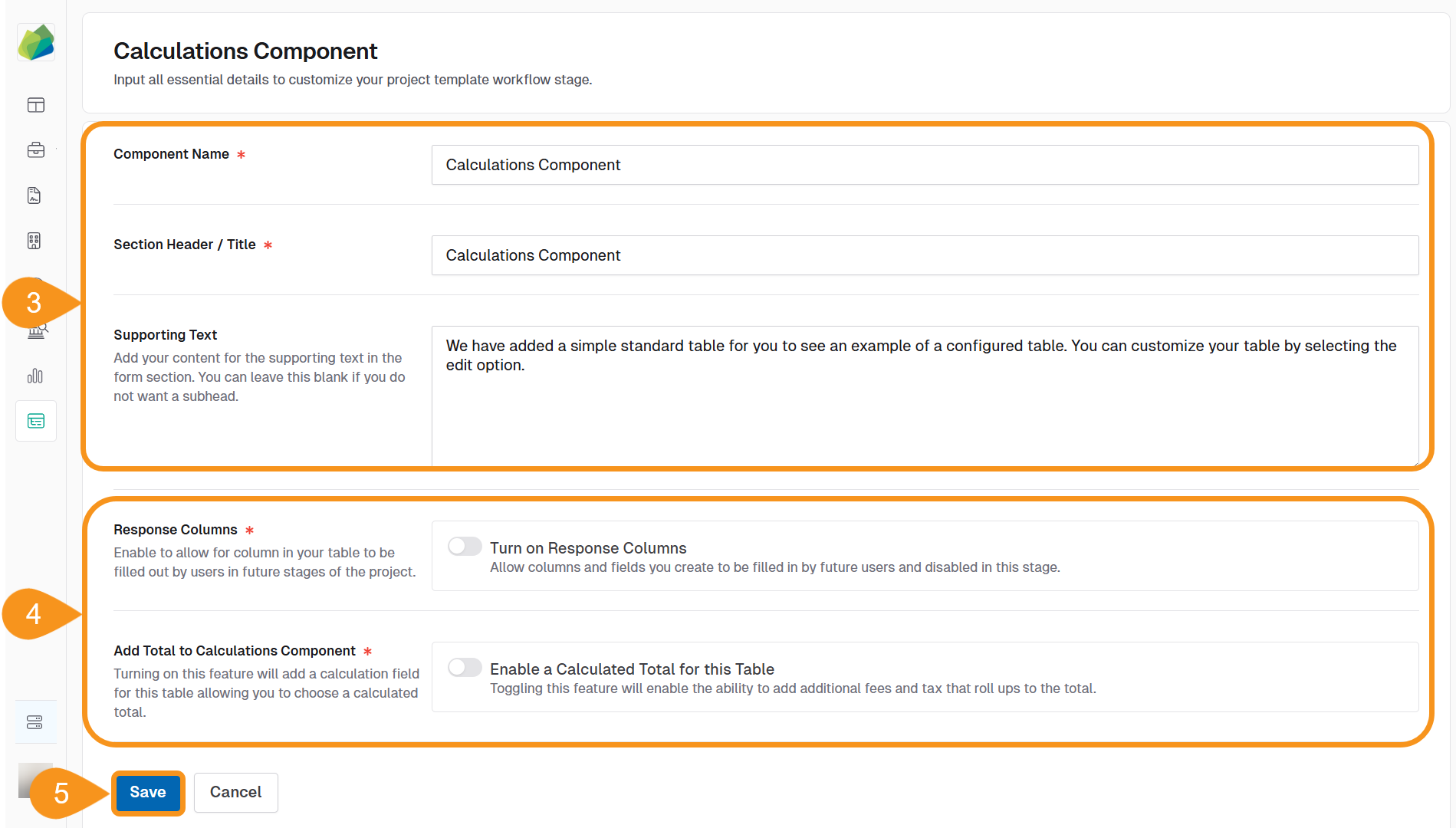Enable a Calculated Total for this Table
This screenshot has width=1456, height=828.
coord(464,667)
